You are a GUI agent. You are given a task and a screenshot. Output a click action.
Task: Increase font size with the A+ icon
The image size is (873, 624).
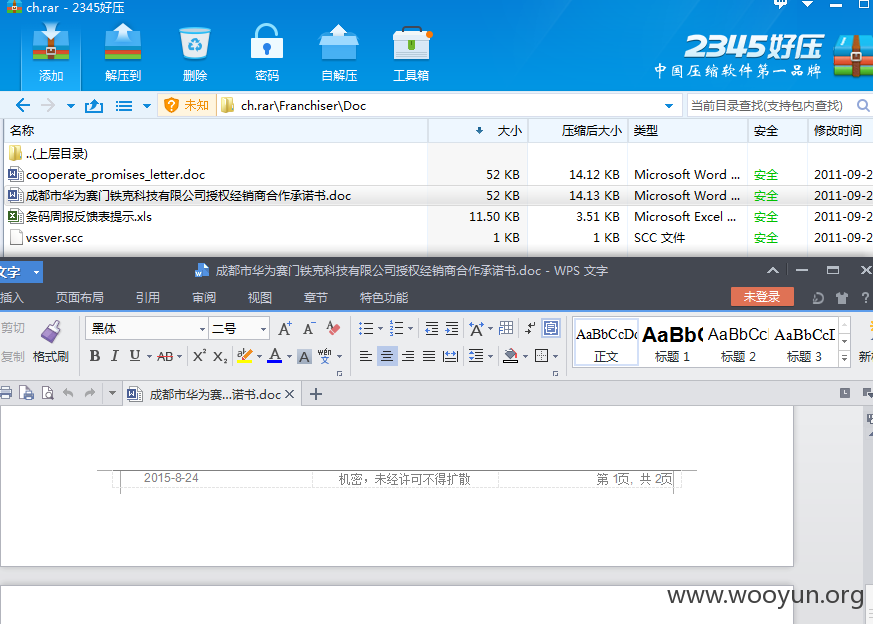point(285,328)
